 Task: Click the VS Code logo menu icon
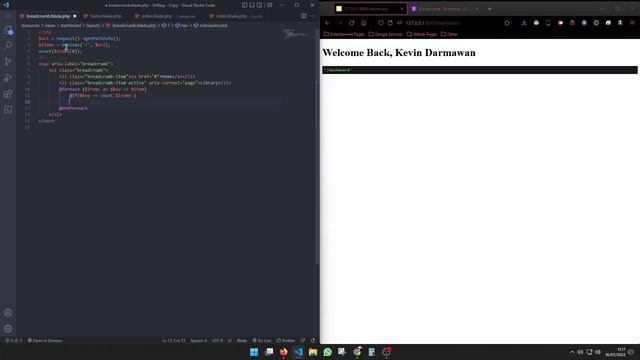click(x=6, y=5)
